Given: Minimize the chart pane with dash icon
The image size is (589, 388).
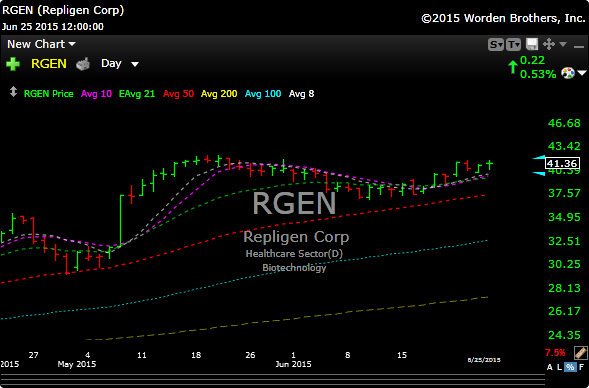Looking at the screenshot, I should (579, 47).
